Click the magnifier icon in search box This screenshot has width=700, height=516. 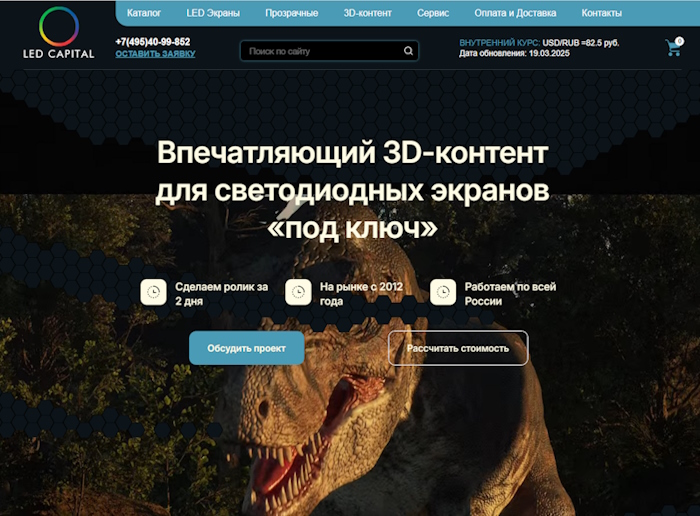pos(408,50)
